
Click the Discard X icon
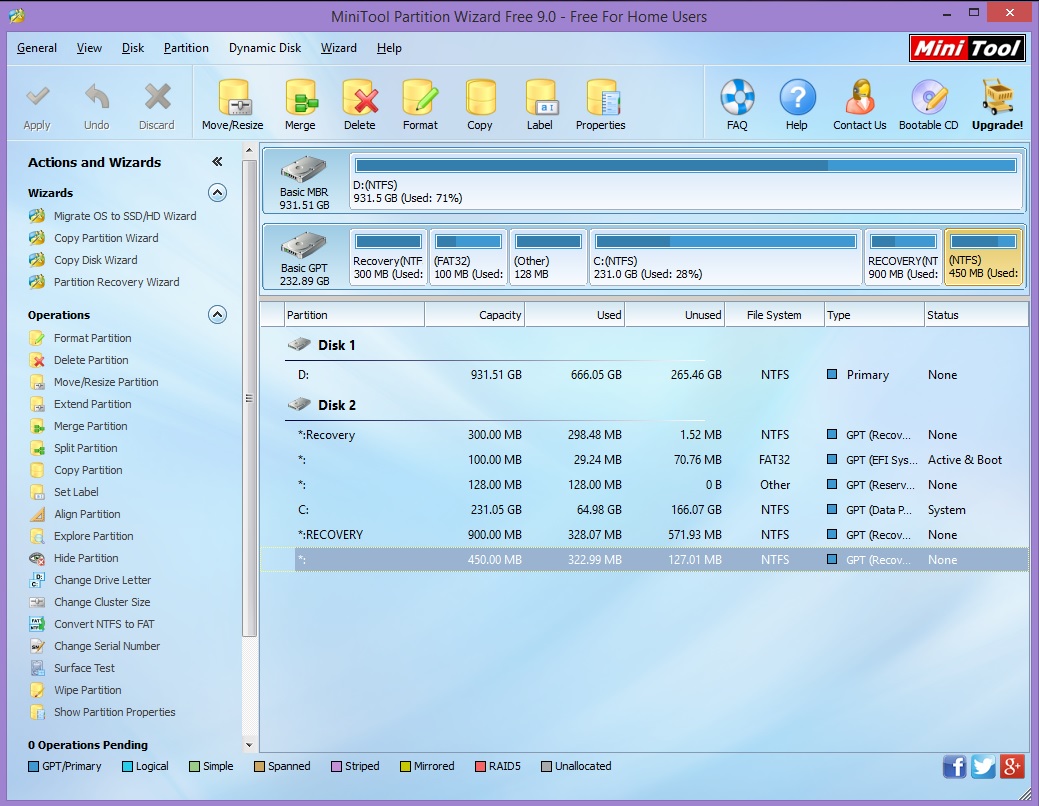[157, 107]
